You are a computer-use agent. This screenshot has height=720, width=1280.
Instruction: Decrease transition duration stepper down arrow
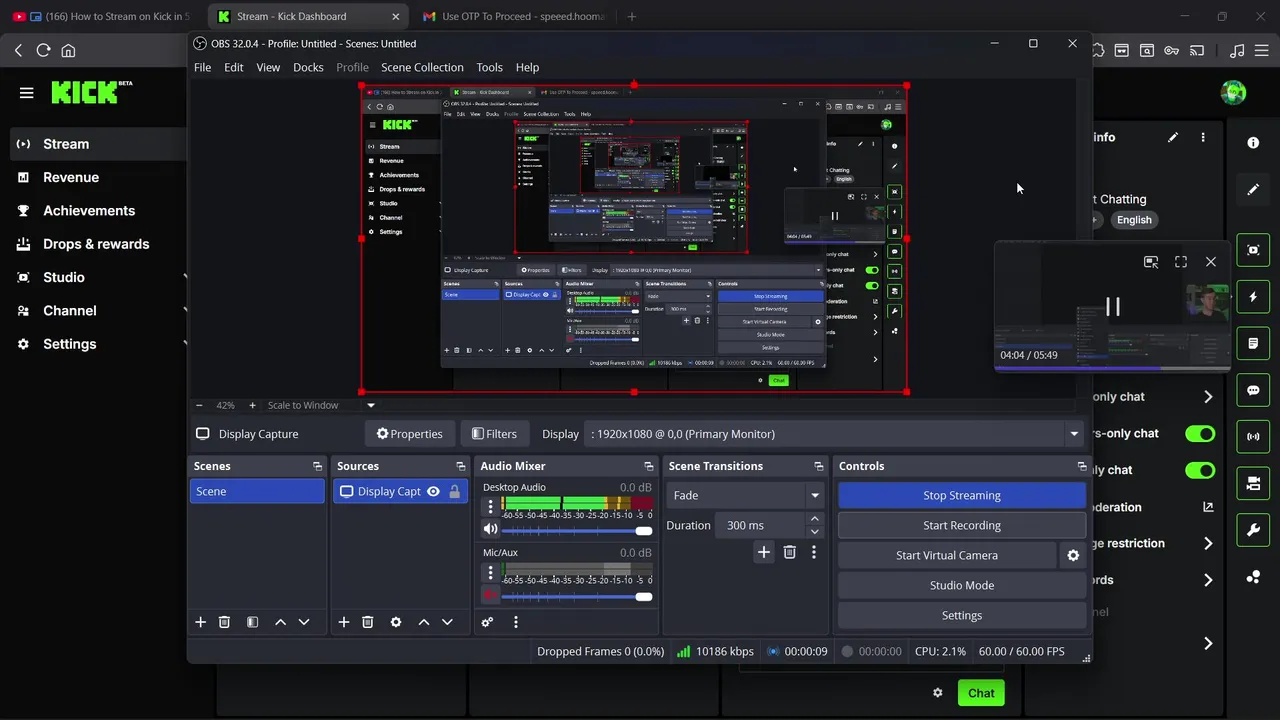814,531
